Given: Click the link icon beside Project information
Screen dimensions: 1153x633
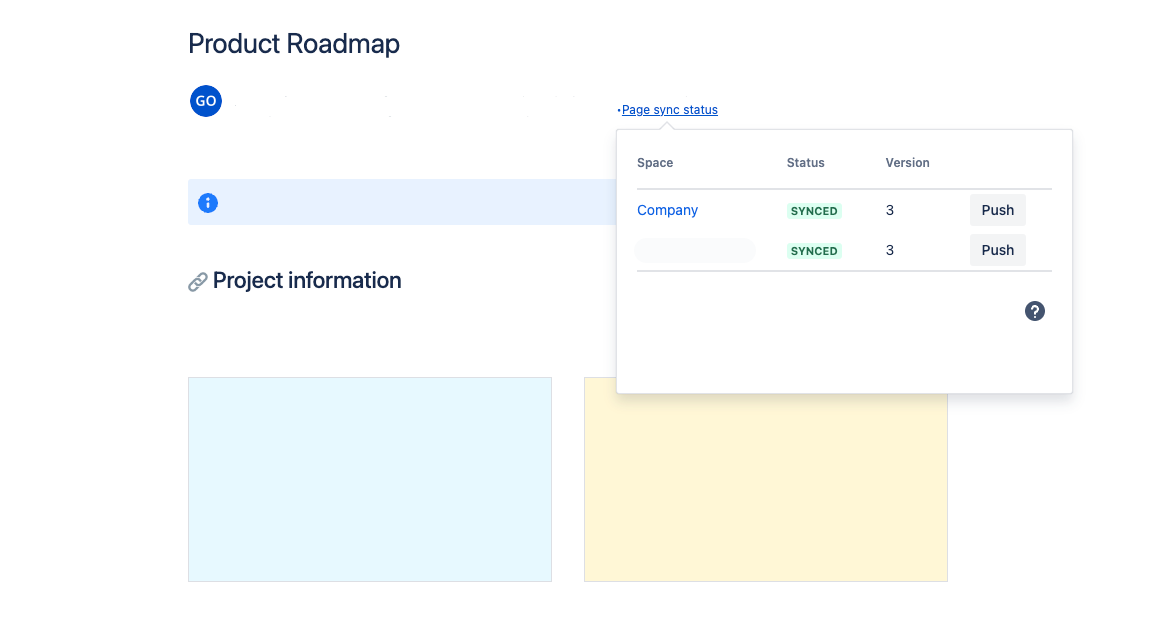Looking at the screenshot, I should (x=198, y=280).
